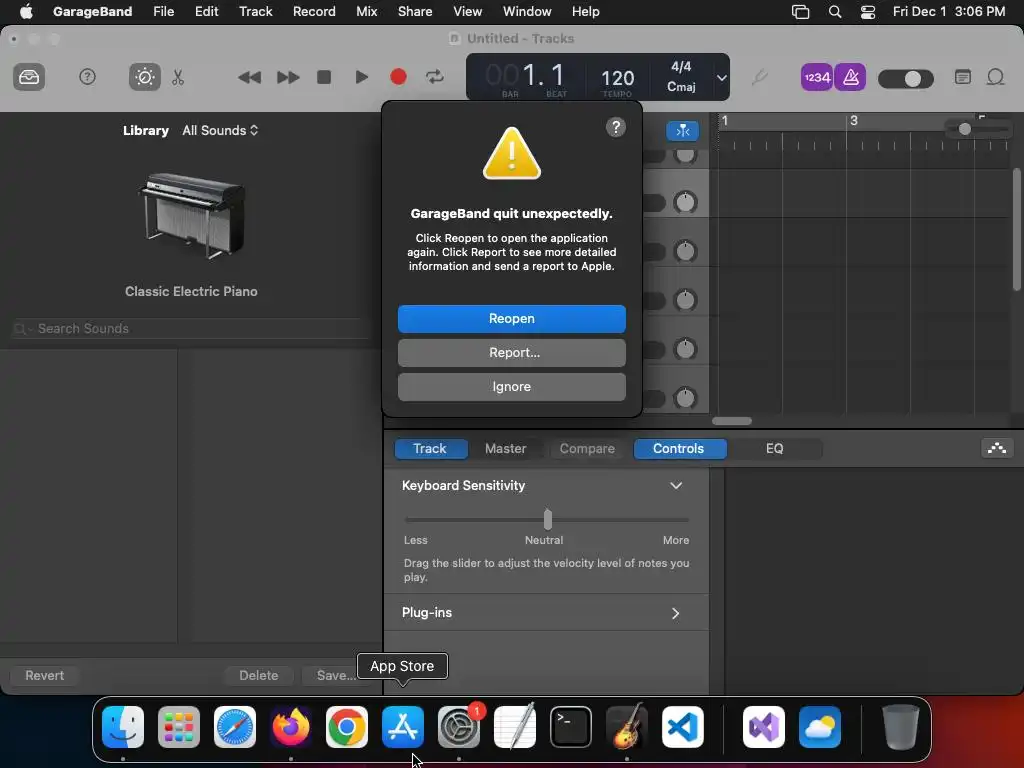Viewport: 1024px width, 768px height.
Task: Click the Stop transport button
Action: pos(323,77)
